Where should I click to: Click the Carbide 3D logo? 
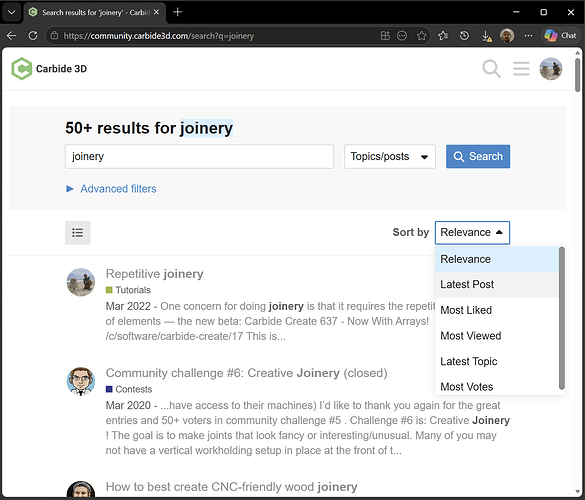tap(49, 69)
